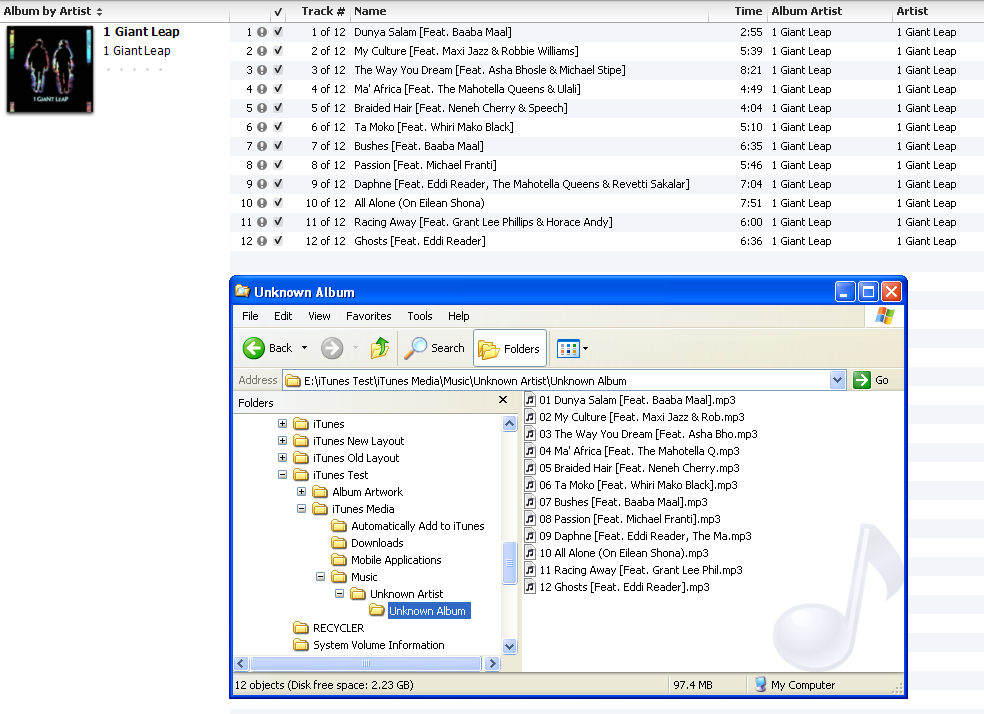This screenshot has height=714, width=984.
Task: Sort tracks by the Name column header
Action: coord(529,11)
